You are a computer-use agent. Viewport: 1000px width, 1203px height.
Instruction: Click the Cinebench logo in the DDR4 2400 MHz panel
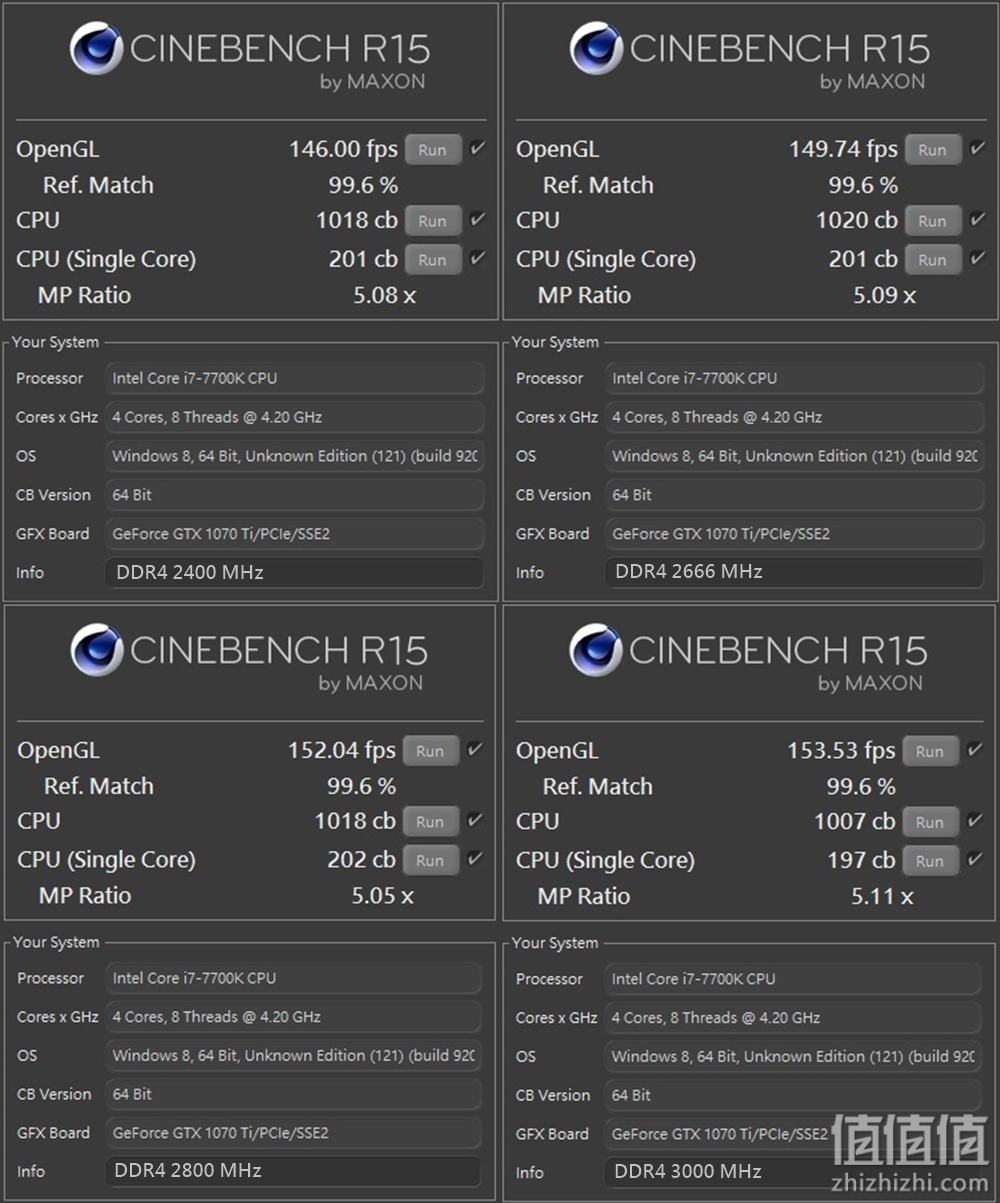point(96,50)
